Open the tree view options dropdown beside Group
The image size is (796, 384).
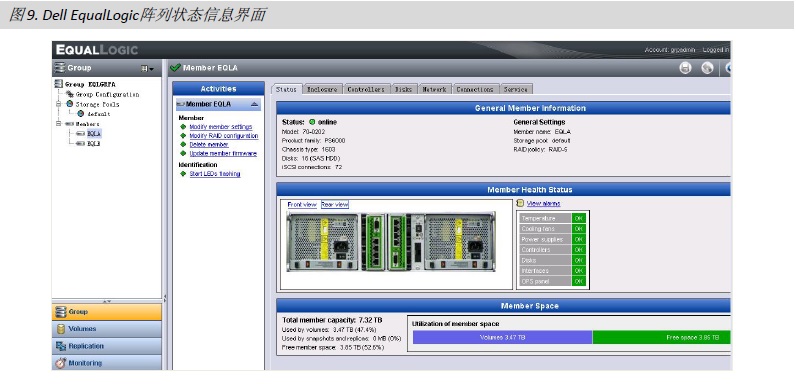pyautogui.click(x=148, y=69)
